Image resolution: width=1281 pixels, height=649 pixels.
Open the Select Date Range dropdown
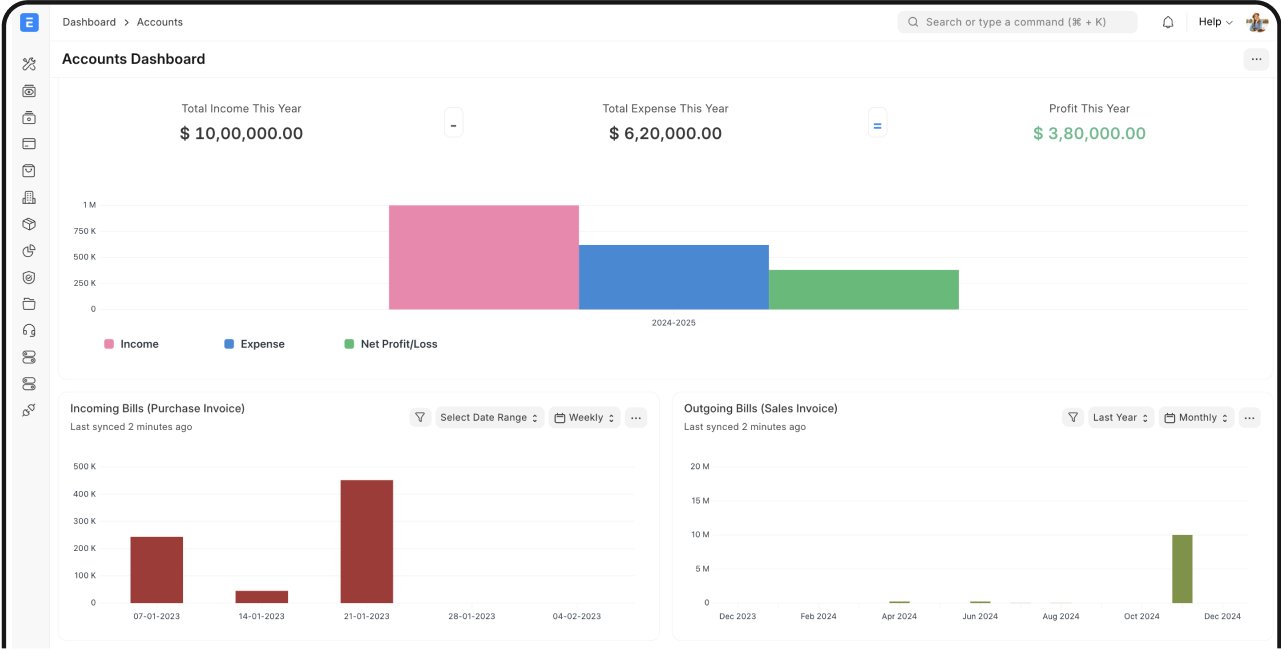pos(489,417)
